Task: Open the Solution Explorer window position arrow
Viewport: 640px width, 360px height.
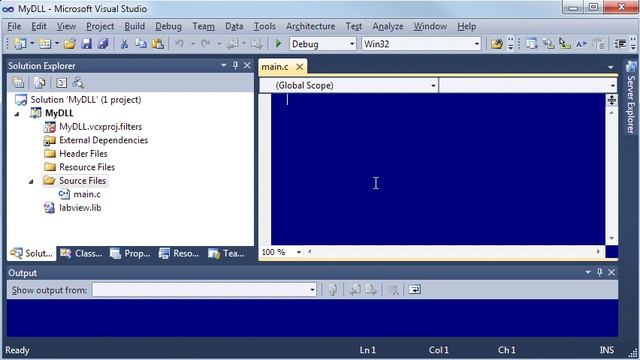Action: tap(223, 65)
